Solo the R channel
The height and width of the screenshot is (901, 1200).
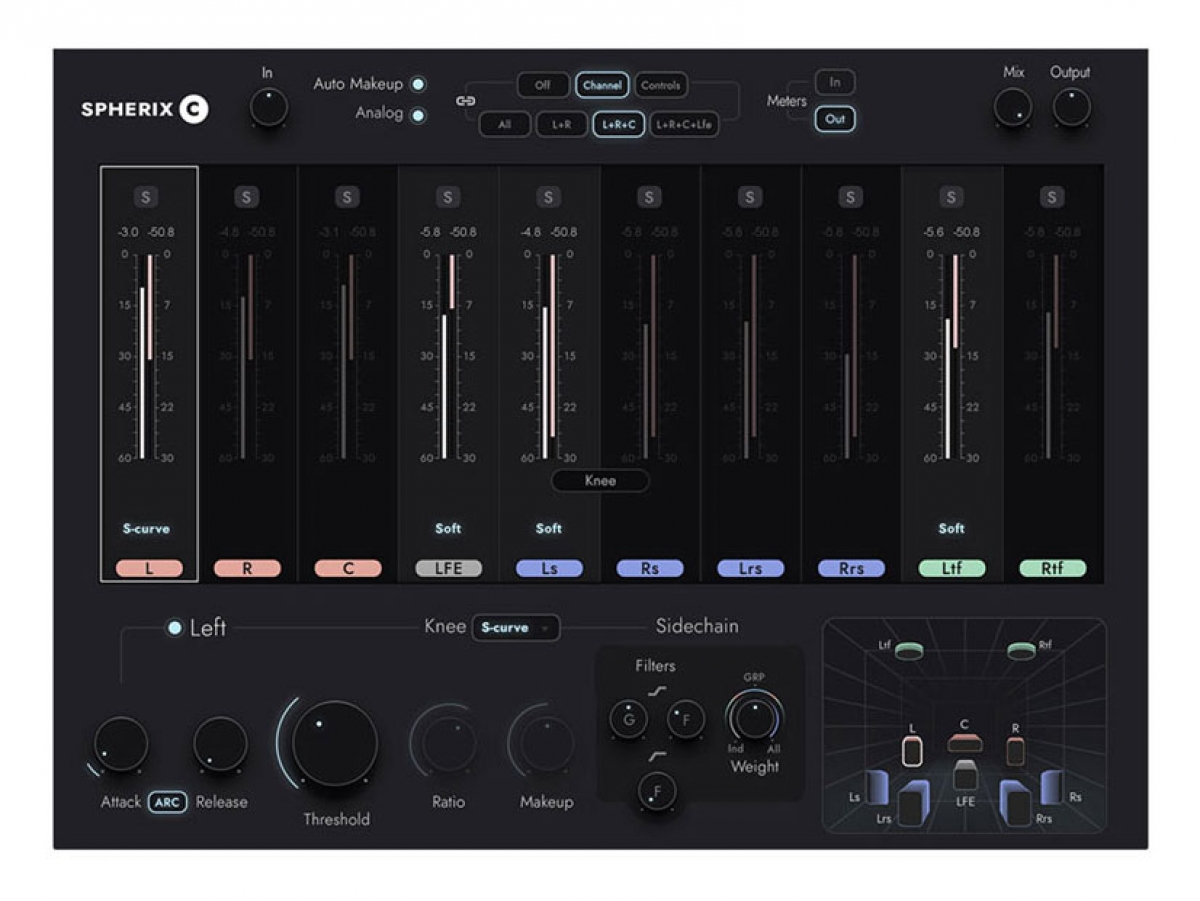(x=247, y=197)
